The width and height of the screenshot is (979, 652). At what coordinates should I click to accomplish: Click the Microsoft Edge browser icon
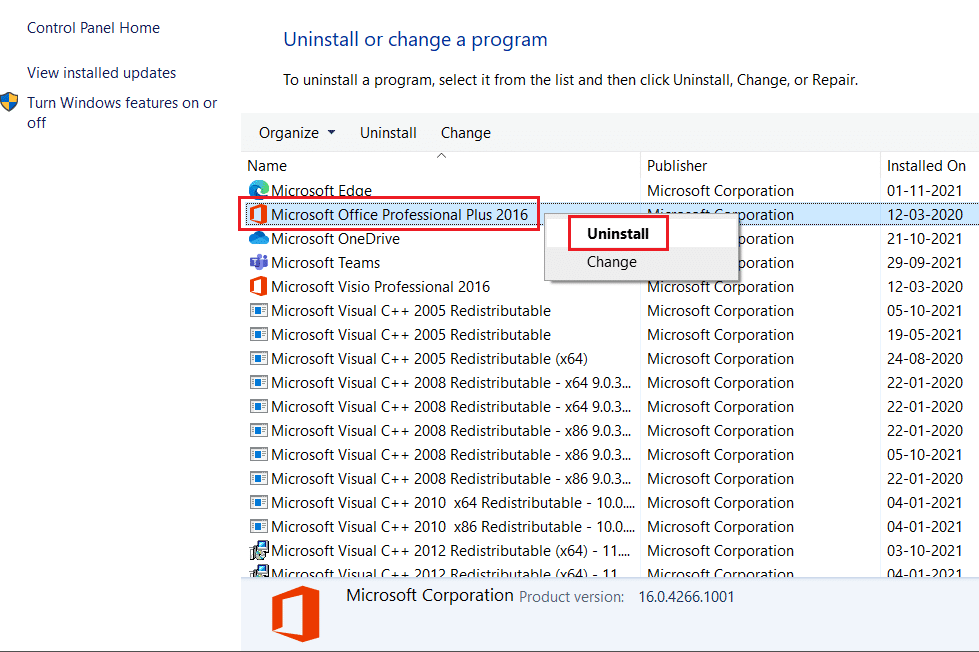[x=259, y=190]
